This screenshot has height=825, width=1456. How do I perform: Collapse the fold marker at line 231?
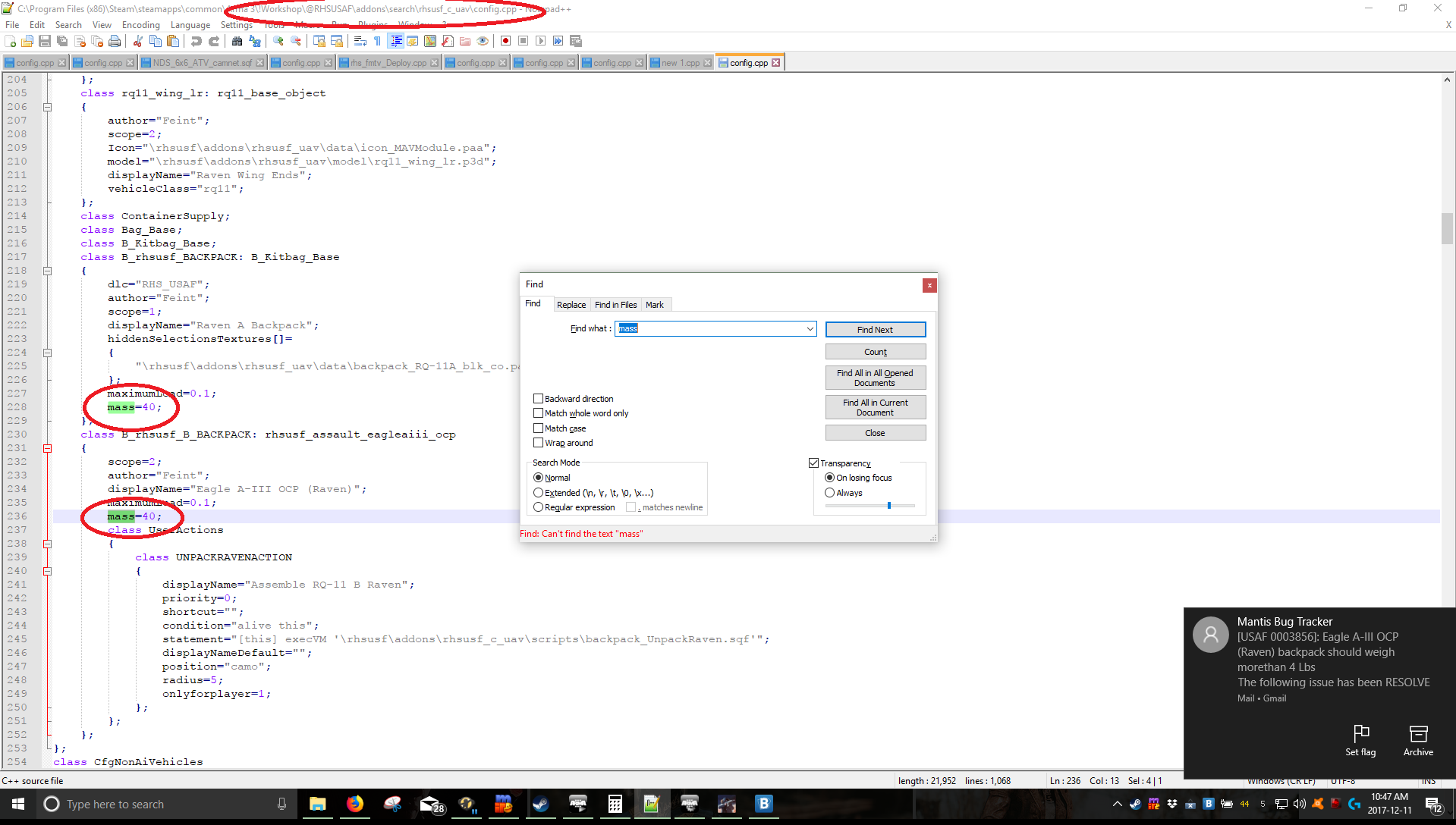[x=47, y=448]
